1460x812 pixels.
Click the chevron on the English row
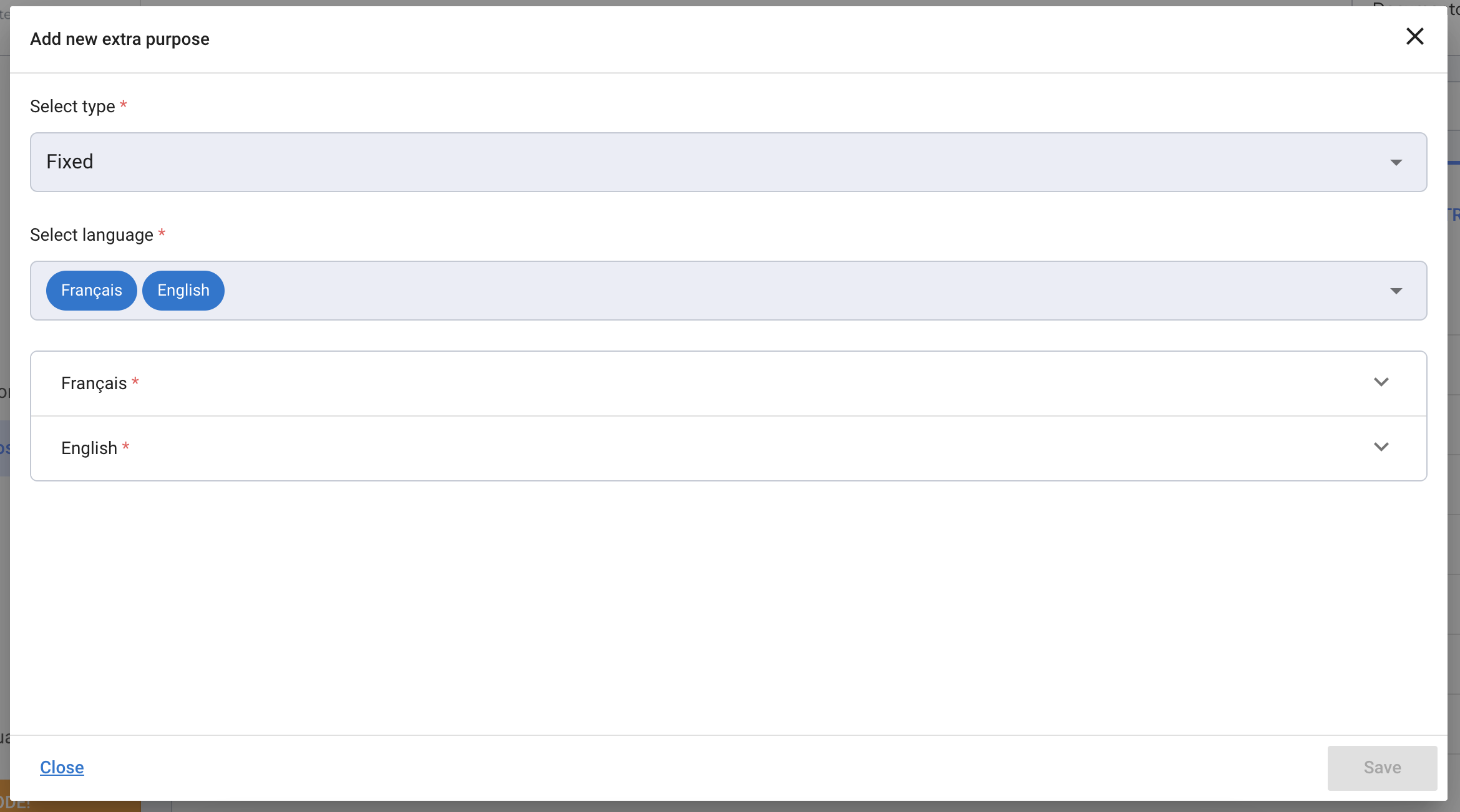[1381, 447]
